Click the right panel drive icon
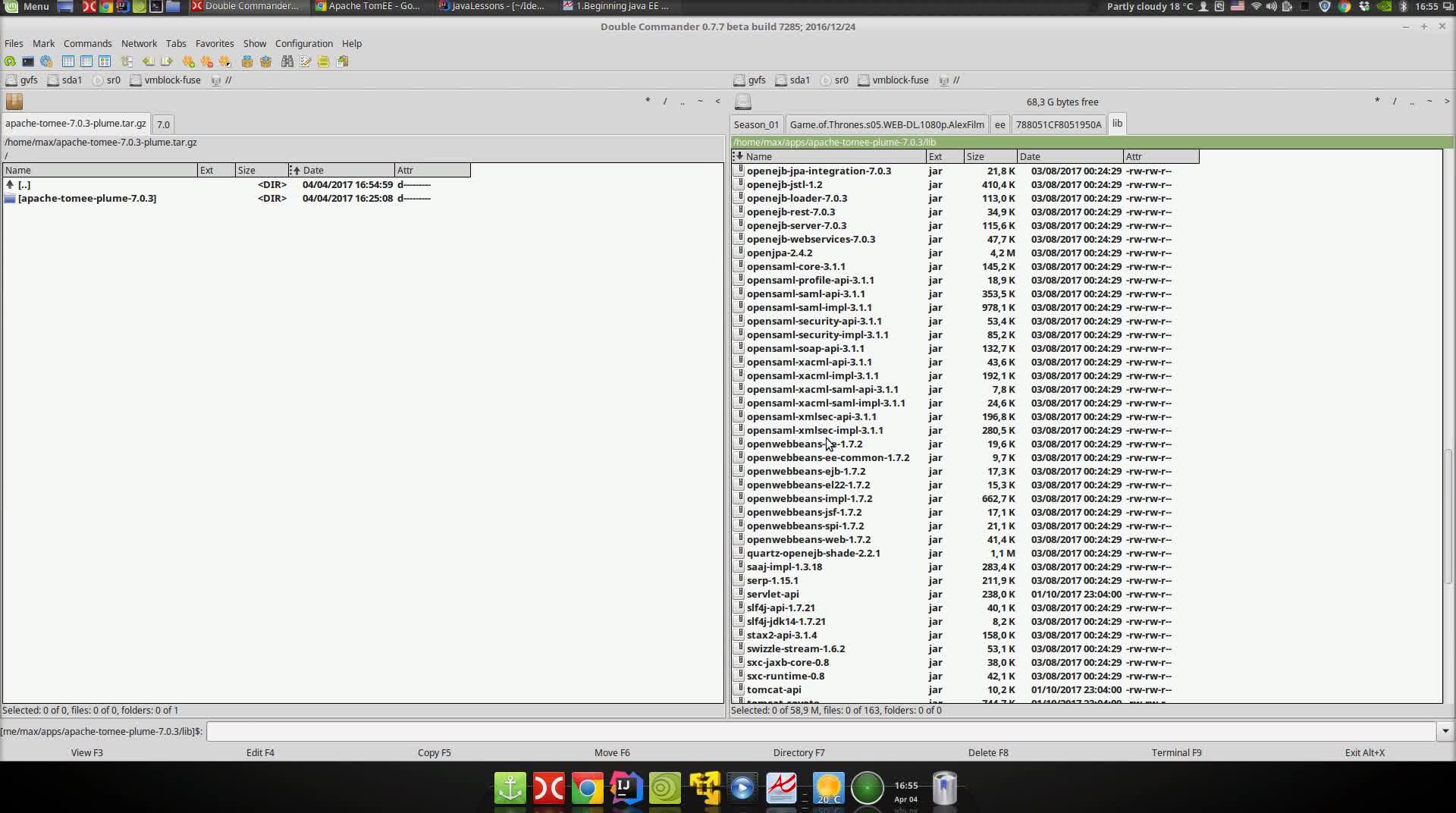Viewport: 1456px width, 813px height. point(743,102)
